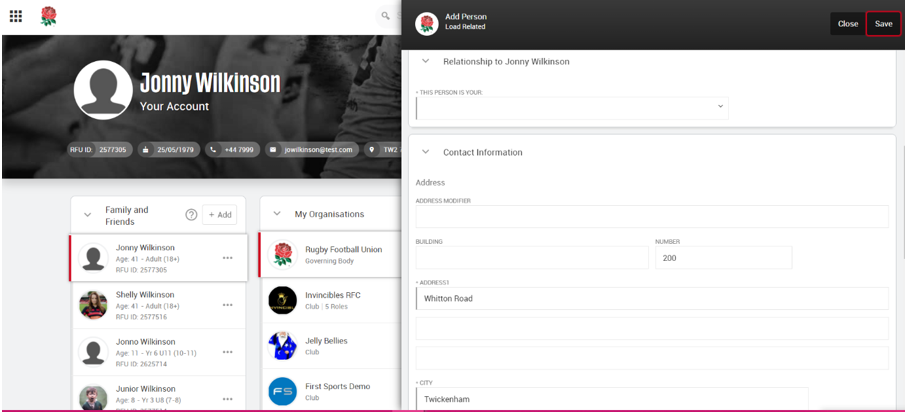Open the 'This person is your' dropdown
906x412 pixels.
pyautogui.click(x=572, y=107)
